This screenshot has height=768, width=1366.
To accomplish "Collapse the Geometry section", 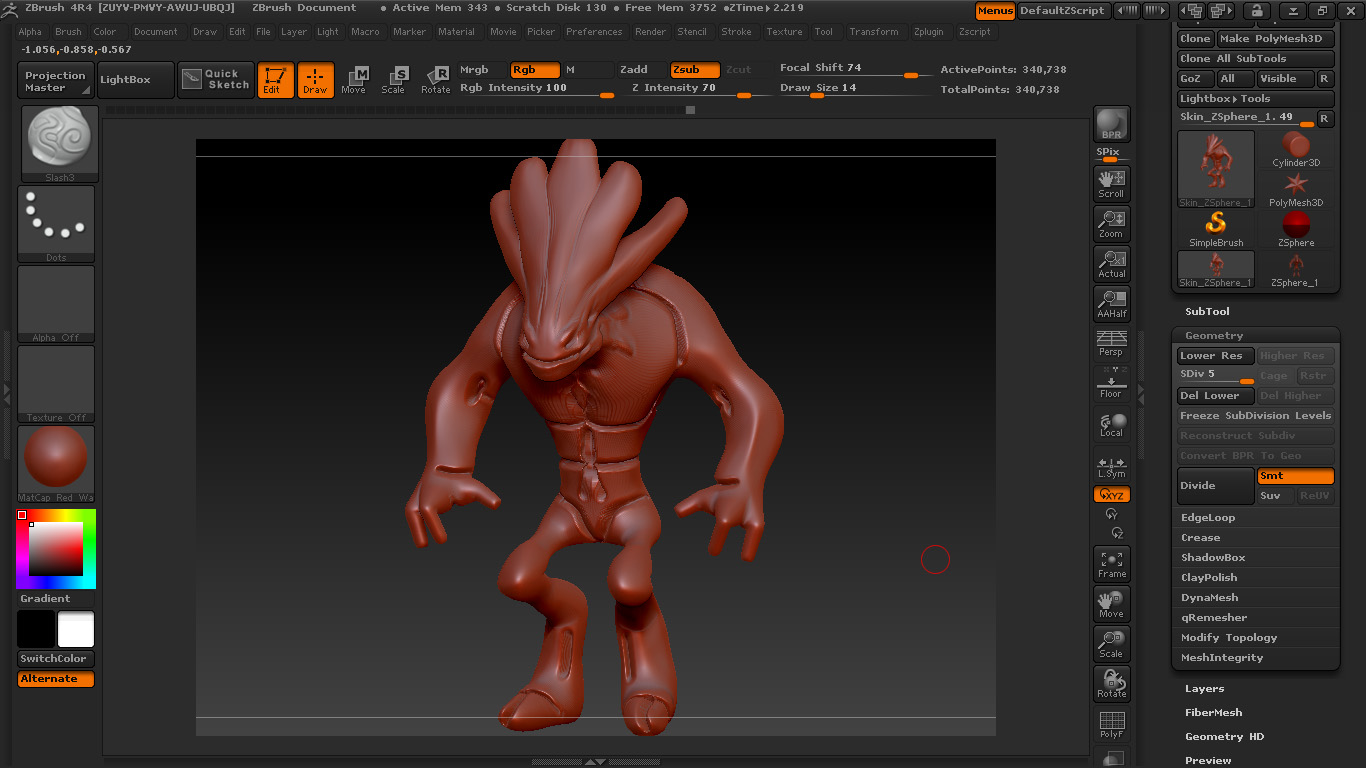I will point(1214,336).
